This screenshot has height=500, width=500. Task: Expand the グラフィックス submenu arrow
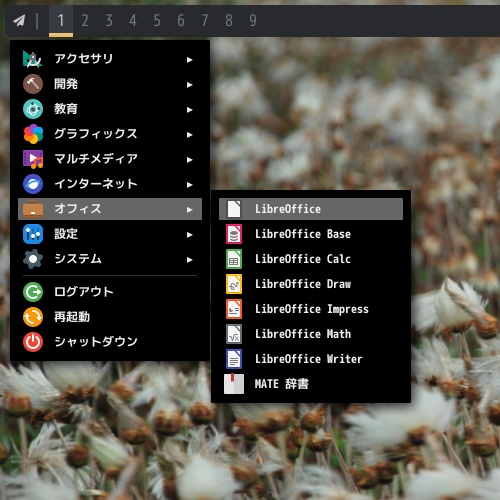pos(190,135)
